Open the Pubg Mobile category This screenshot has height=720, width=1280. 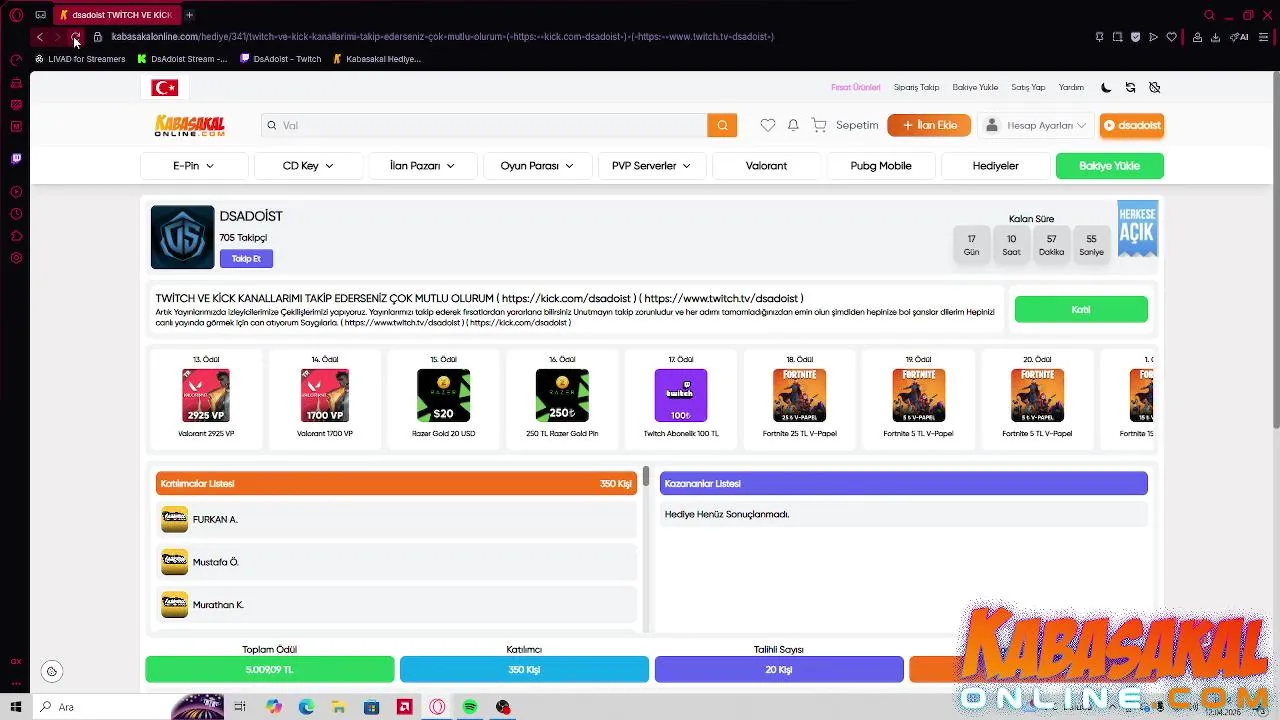tap(881, 166)
